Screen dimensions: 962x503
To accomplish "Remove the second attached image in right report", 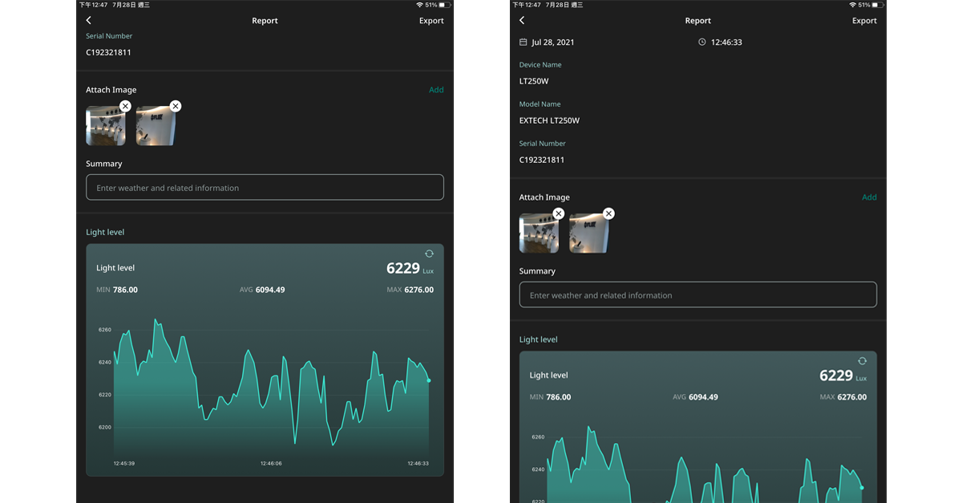I will point(608,213).
